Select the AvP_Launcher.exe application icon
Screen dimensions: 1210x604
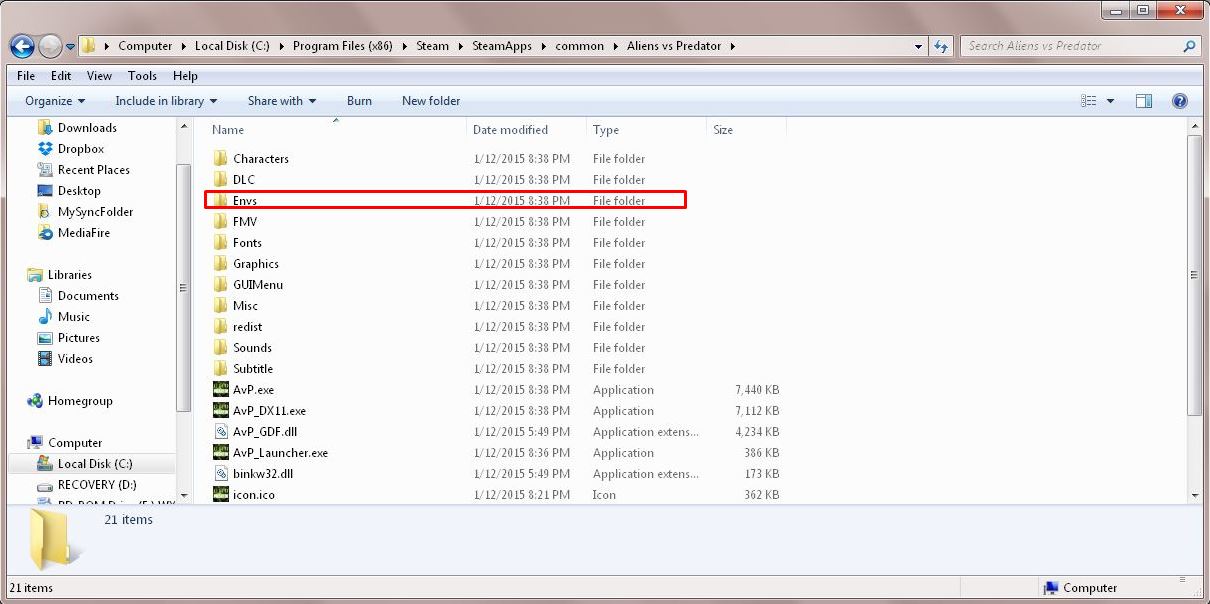coord(221,453)
